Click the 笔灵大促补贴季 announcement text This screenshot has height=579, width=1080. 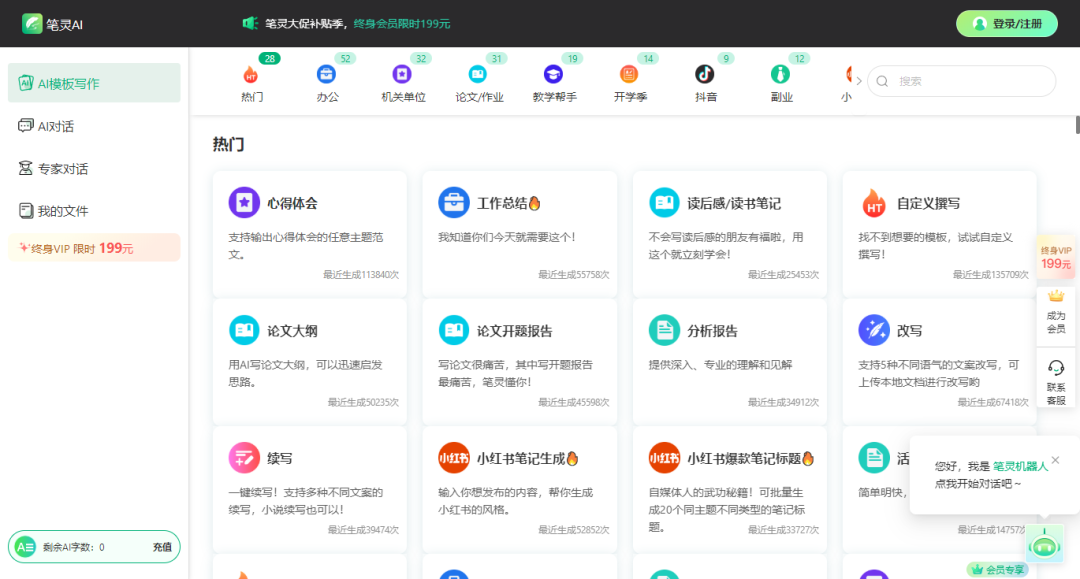click(x=304, y=23)
